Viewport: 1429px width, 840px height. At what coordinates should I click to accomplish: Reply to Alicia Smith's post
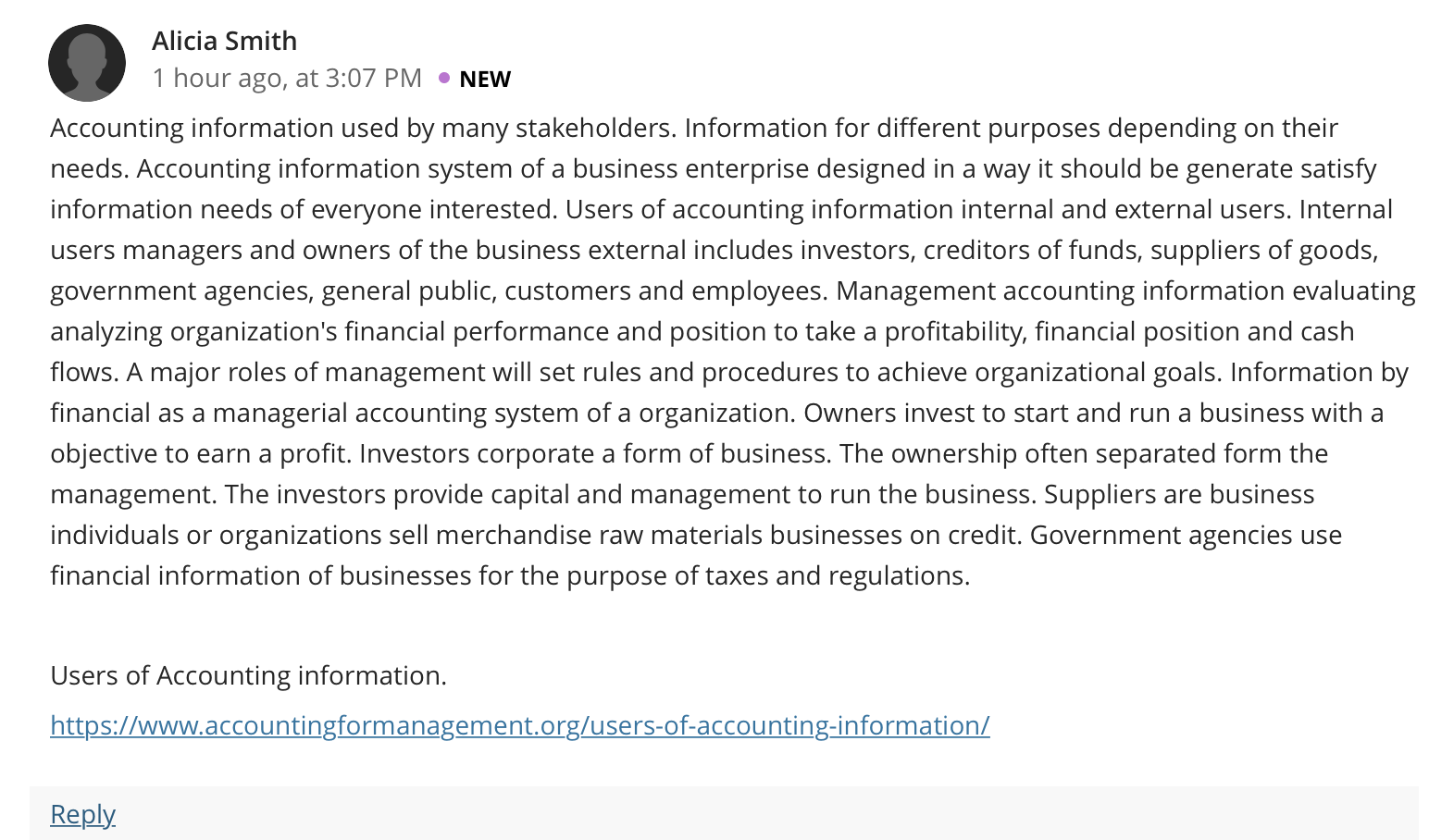coord(82,813)
